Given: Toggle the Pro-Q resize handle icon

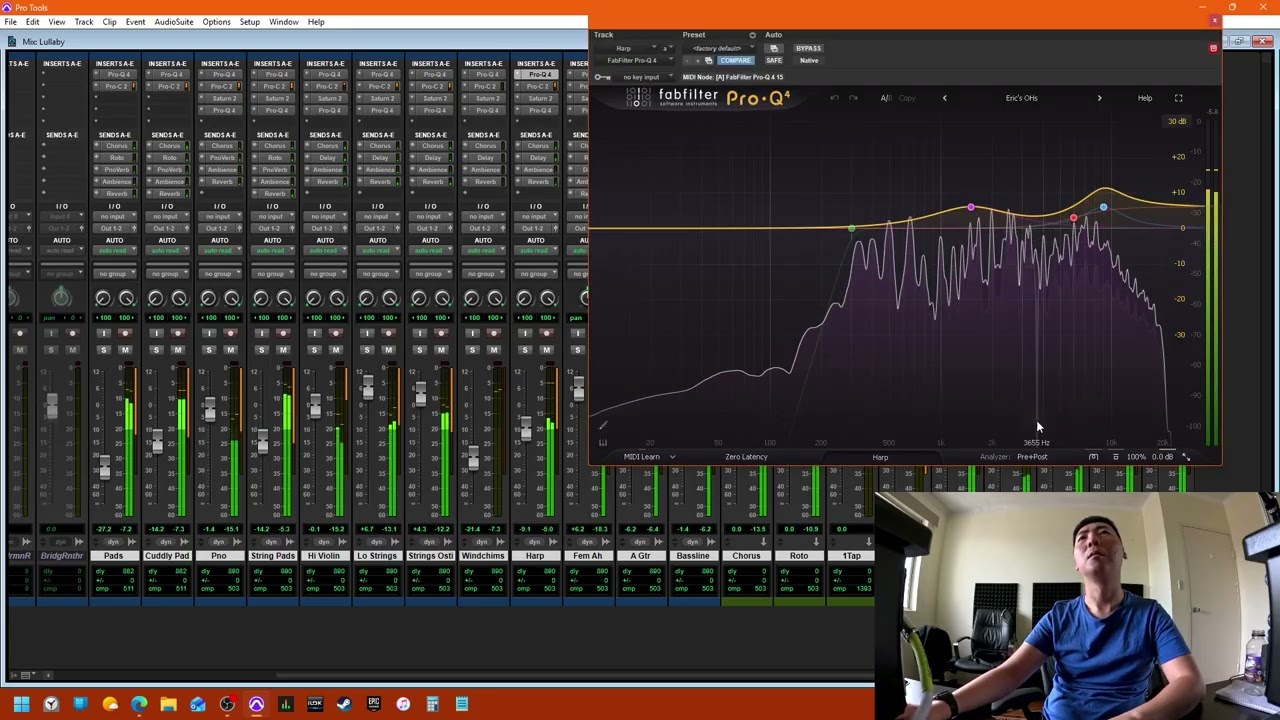Looking at the screenshot, I should [1186, 457].
